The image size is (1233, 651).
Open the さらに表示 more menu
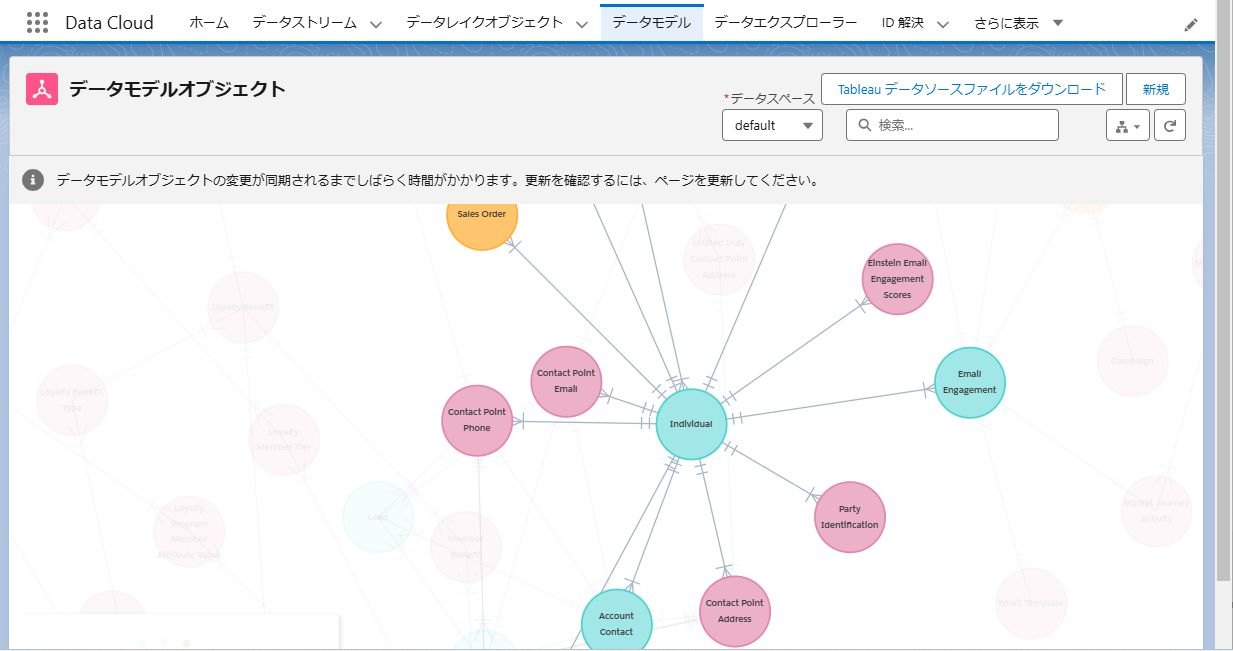click(1019, 23)
